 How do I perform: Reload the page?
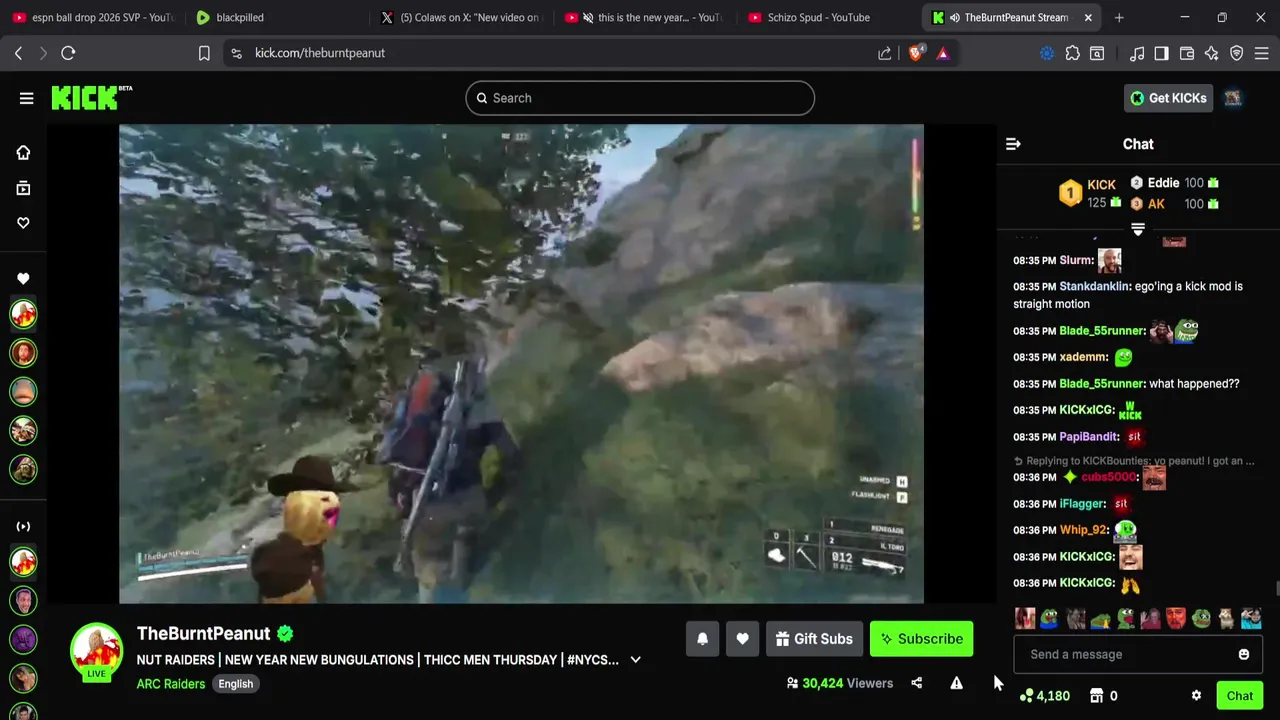[x=68, y=53]
